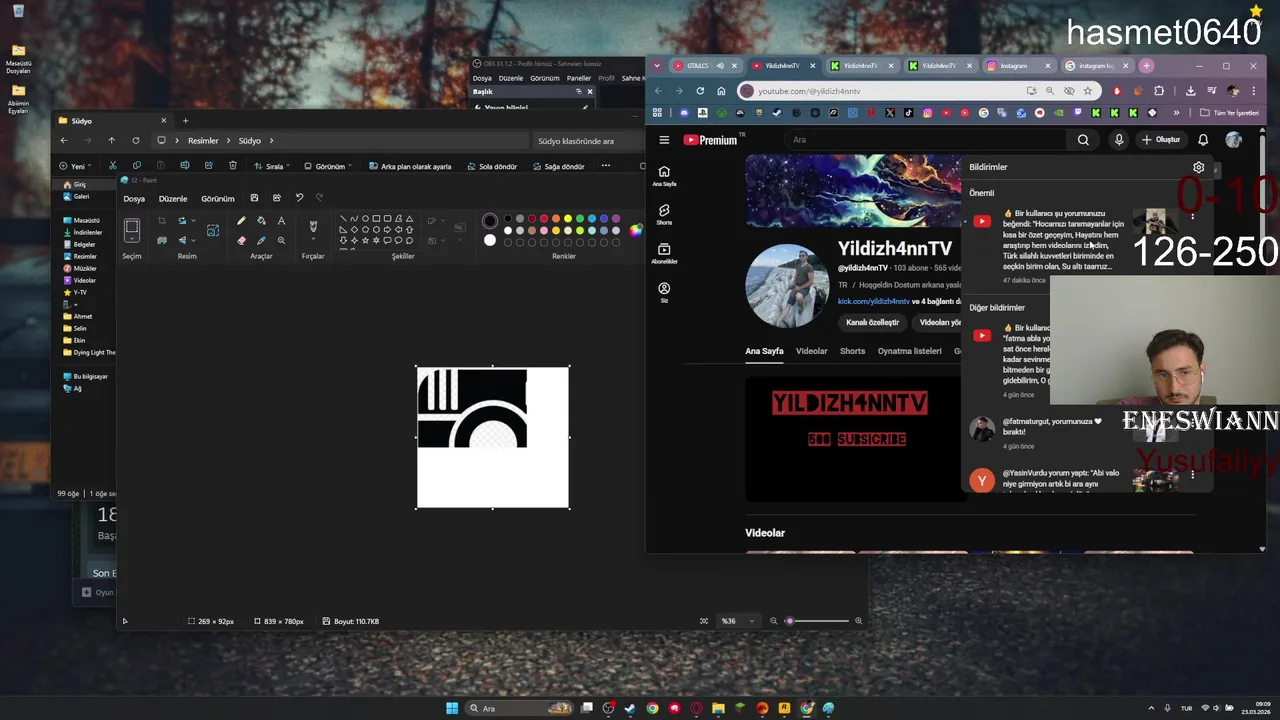This screenshot has height=720, width=1280.
Task: Click Paint's share icon
Action: tap(276, 198)
